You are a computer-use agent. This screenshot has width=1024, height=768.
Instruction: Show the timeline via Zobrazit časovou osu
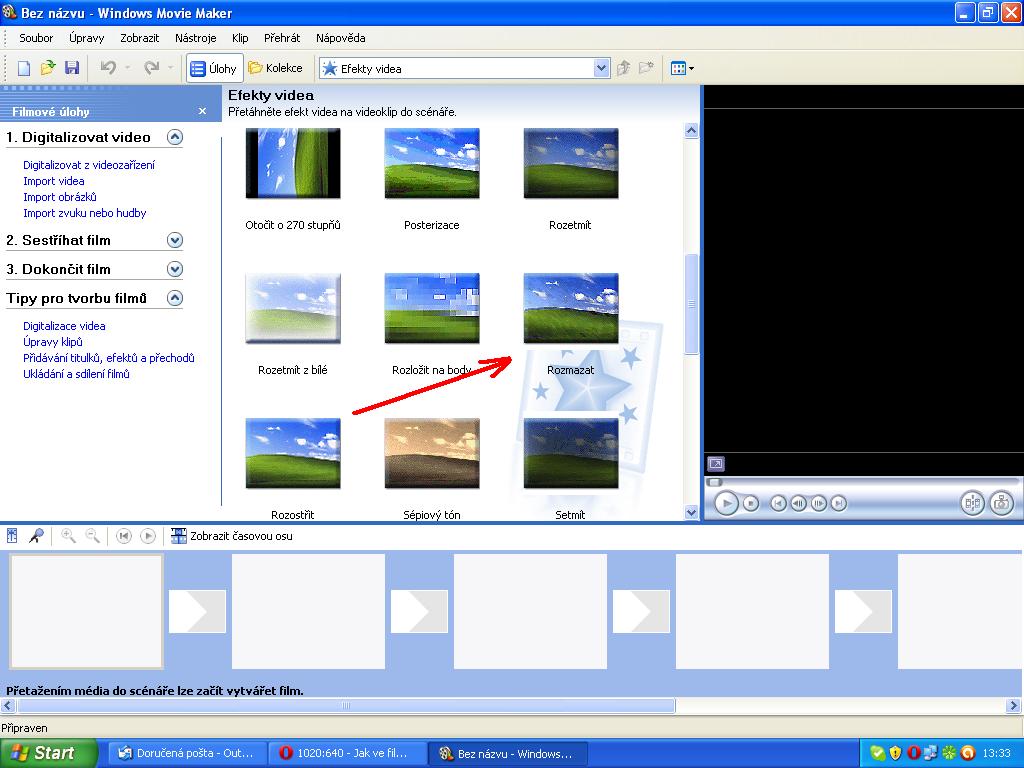pos(232,536)
